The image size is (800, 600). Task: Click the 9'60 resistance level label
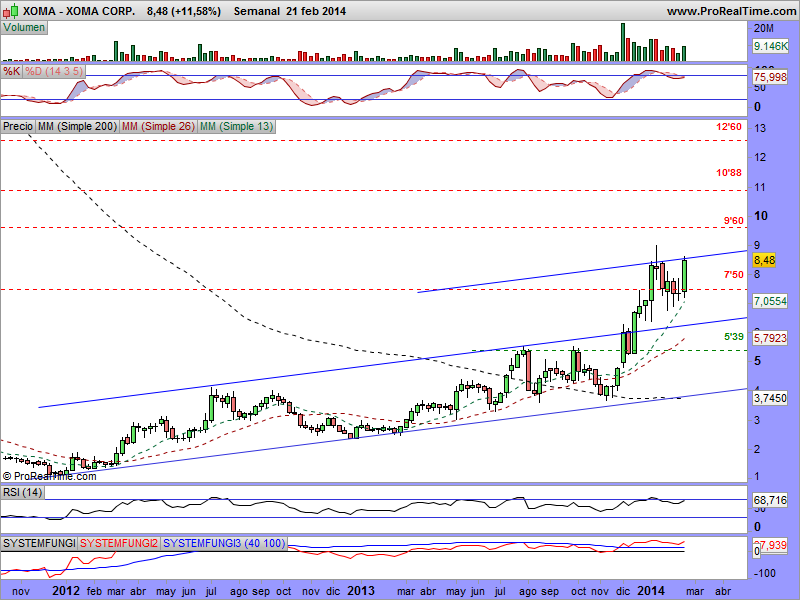pos(733,221)
